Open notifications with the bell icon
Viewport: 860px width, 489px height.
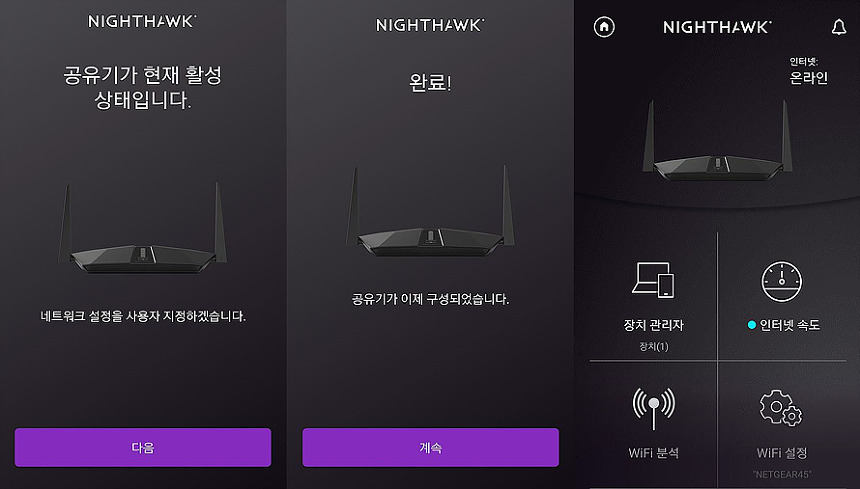pos(839,27)
